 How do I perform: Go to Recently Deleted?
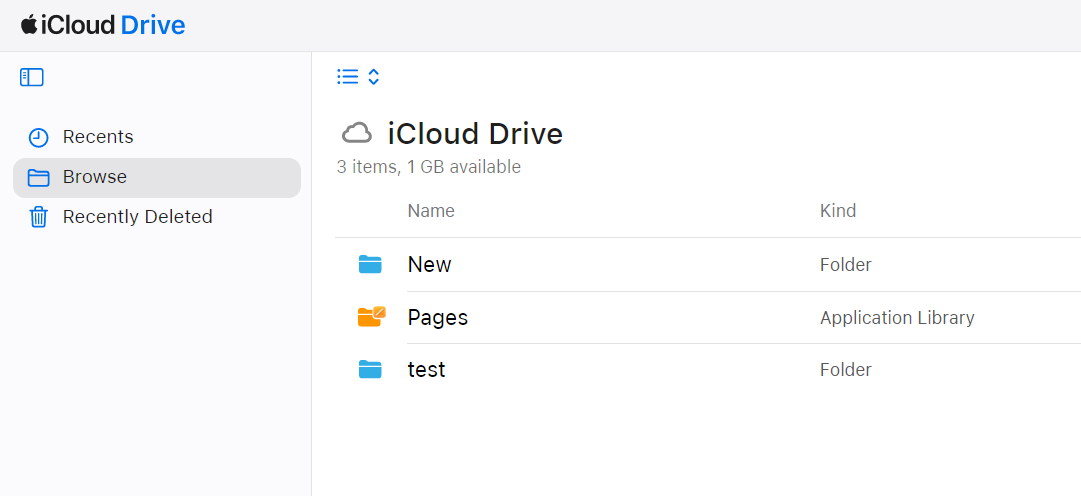[137, 217]
